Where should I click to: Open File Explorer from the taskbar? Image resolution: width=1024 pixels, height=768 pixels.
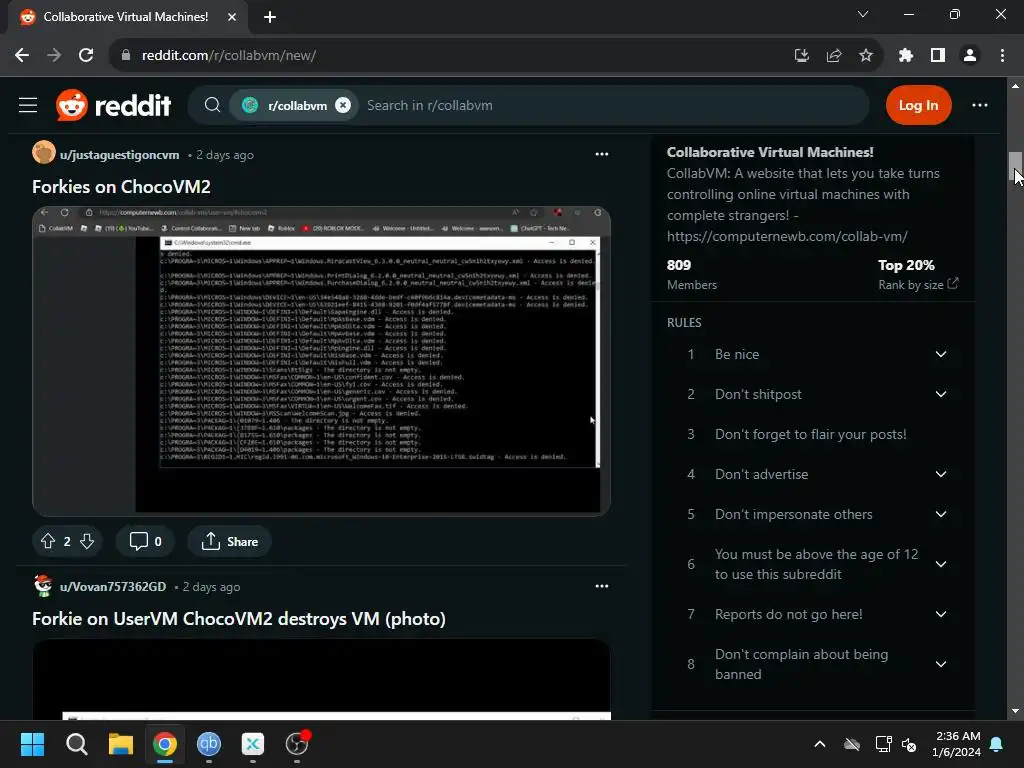click(121, 744)
